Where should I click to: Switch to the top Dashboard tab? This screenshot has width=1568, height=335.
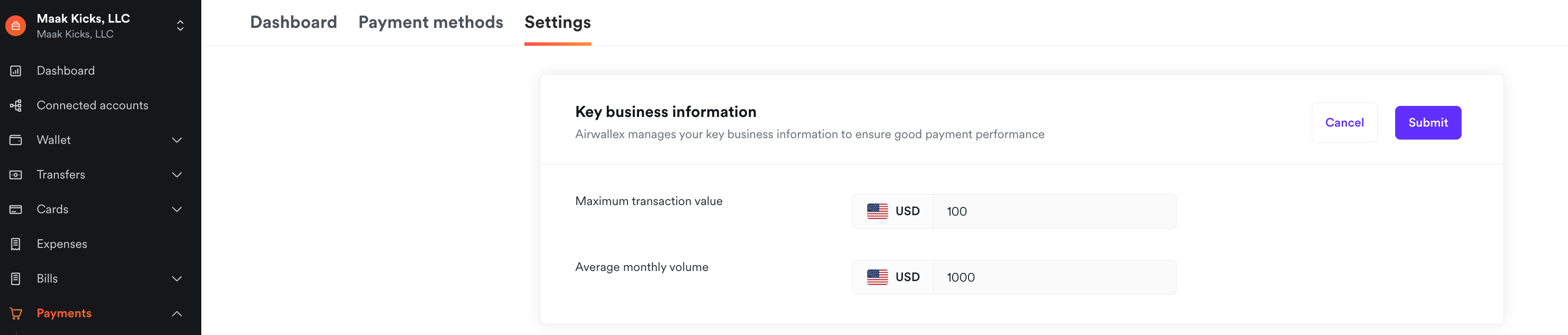[293, 23]
